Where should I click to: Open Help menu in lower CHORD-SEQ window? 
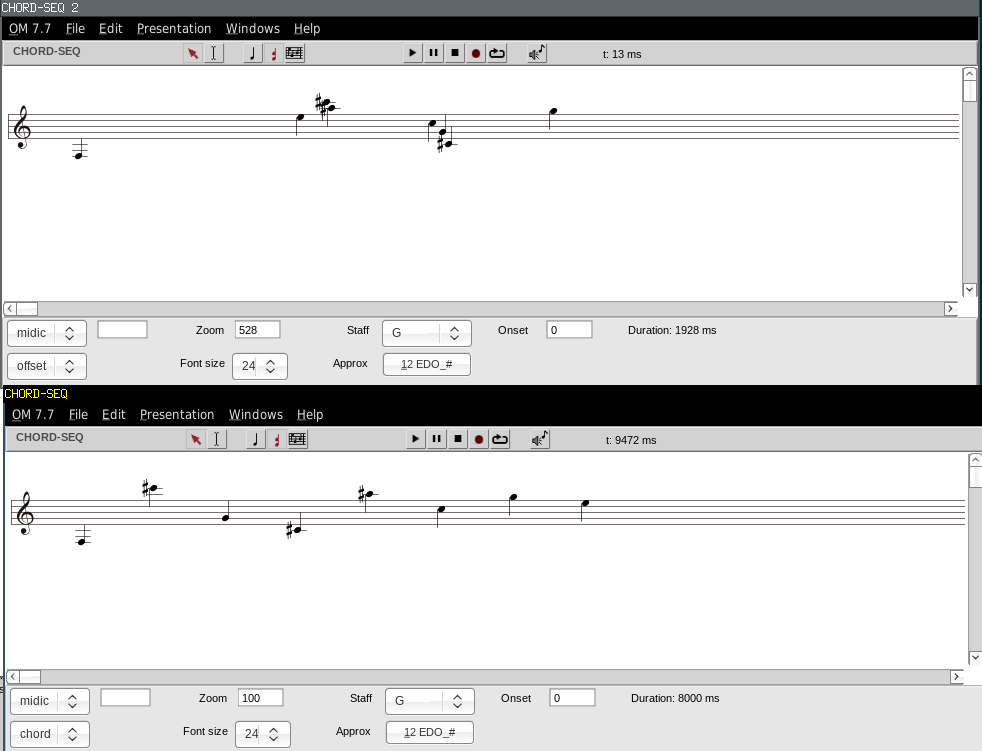[x=310, y=415]
